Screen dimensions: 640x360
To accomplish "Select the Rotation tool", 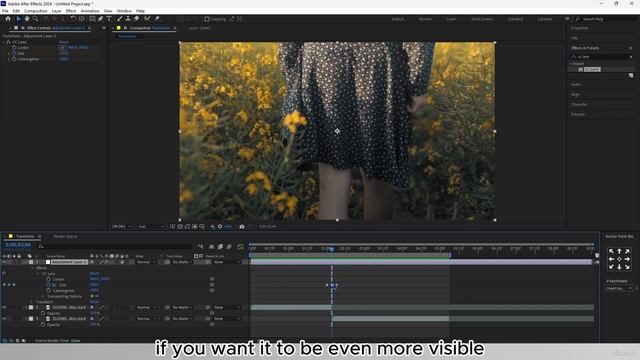I will click(73, 19).
